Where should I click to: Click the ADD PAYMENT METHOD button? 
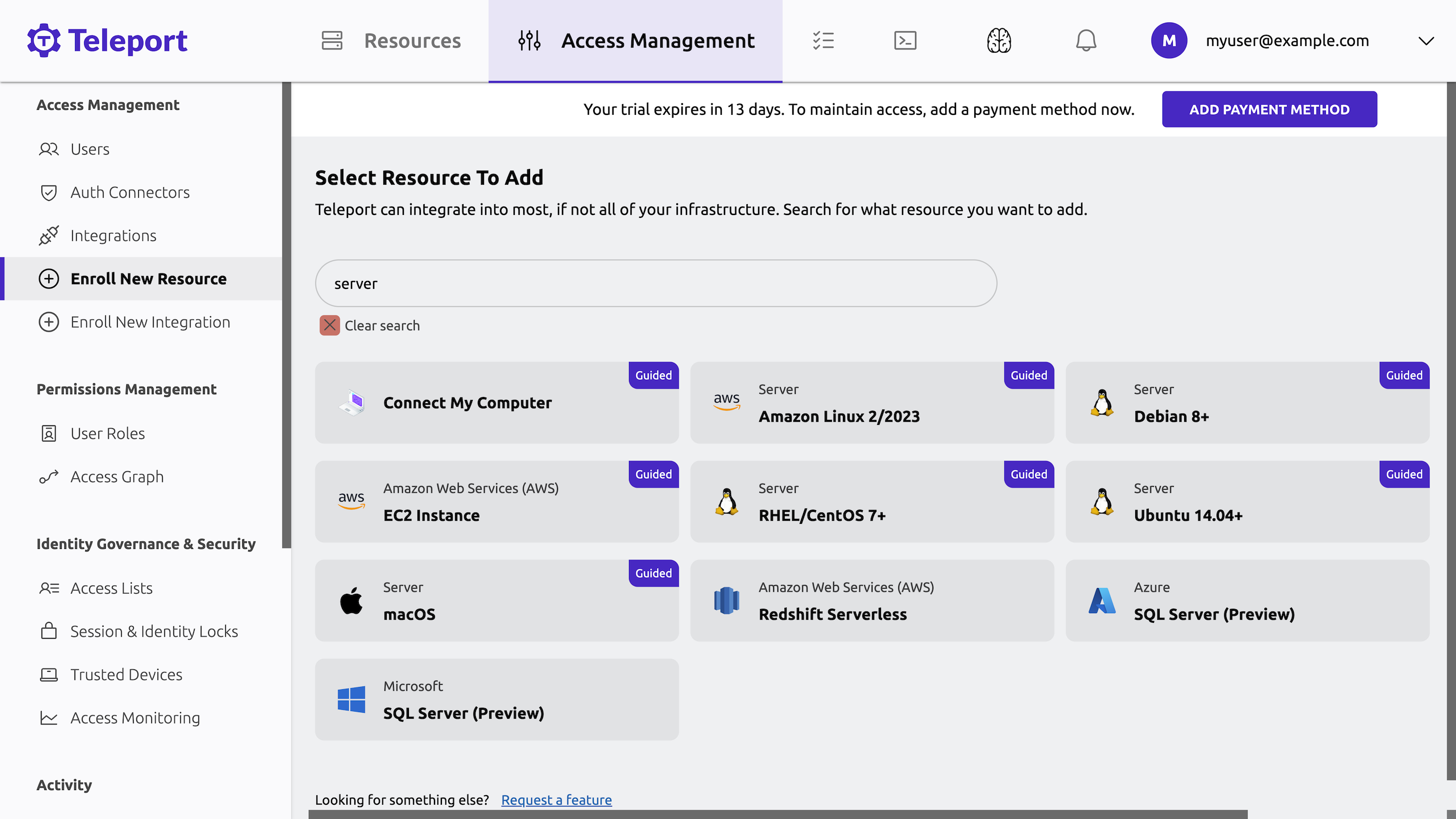[1269, 109]
